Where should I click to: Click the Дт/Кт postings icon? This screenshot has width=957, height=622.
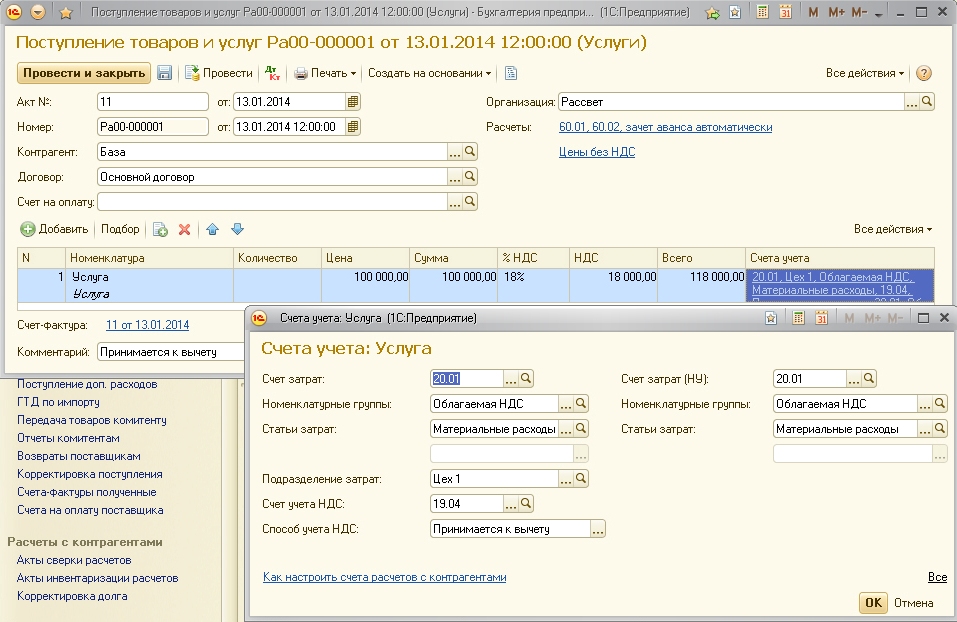(x=272, y=73)
